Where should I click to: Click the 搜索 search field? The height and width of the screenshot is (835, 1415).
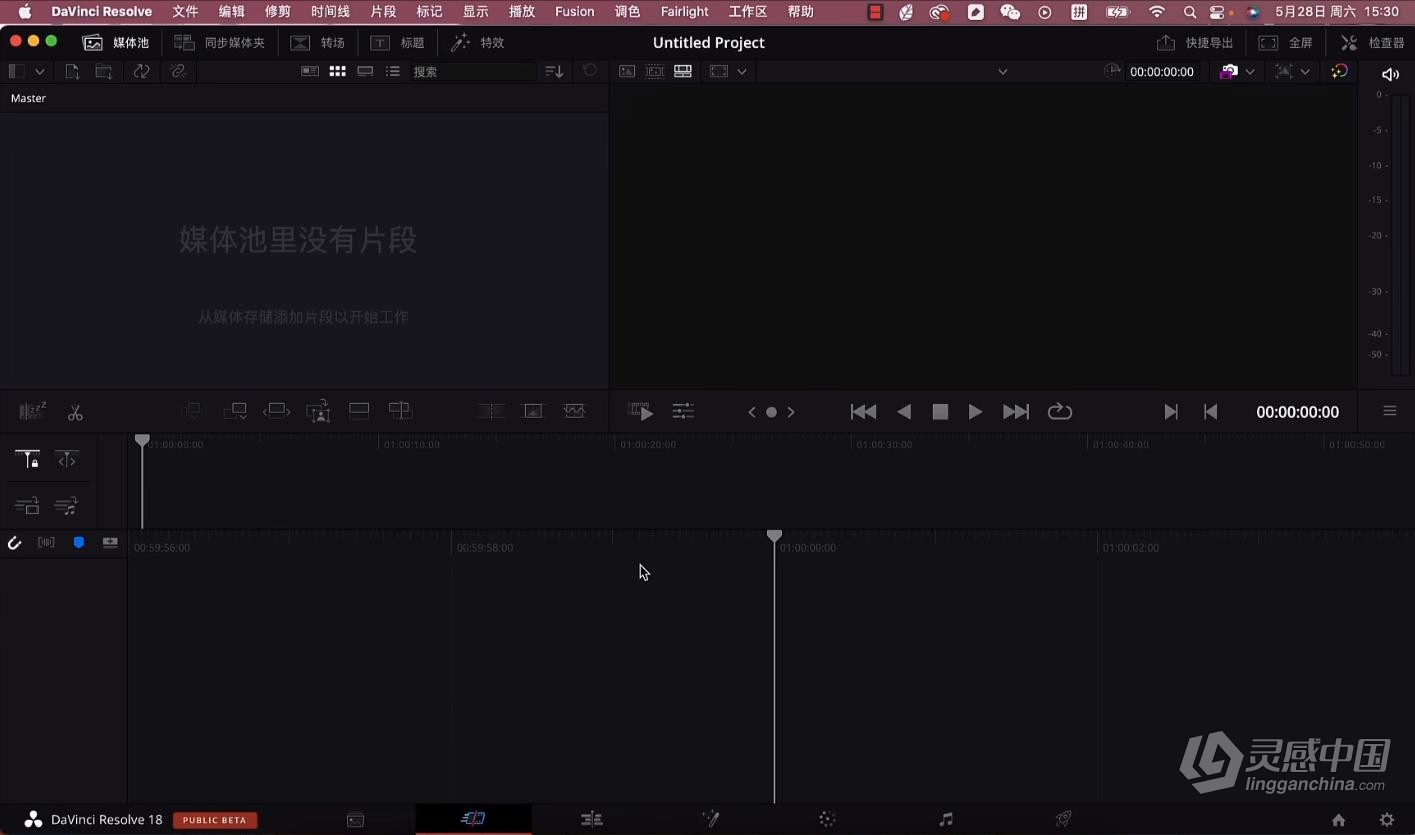point(473,72)
